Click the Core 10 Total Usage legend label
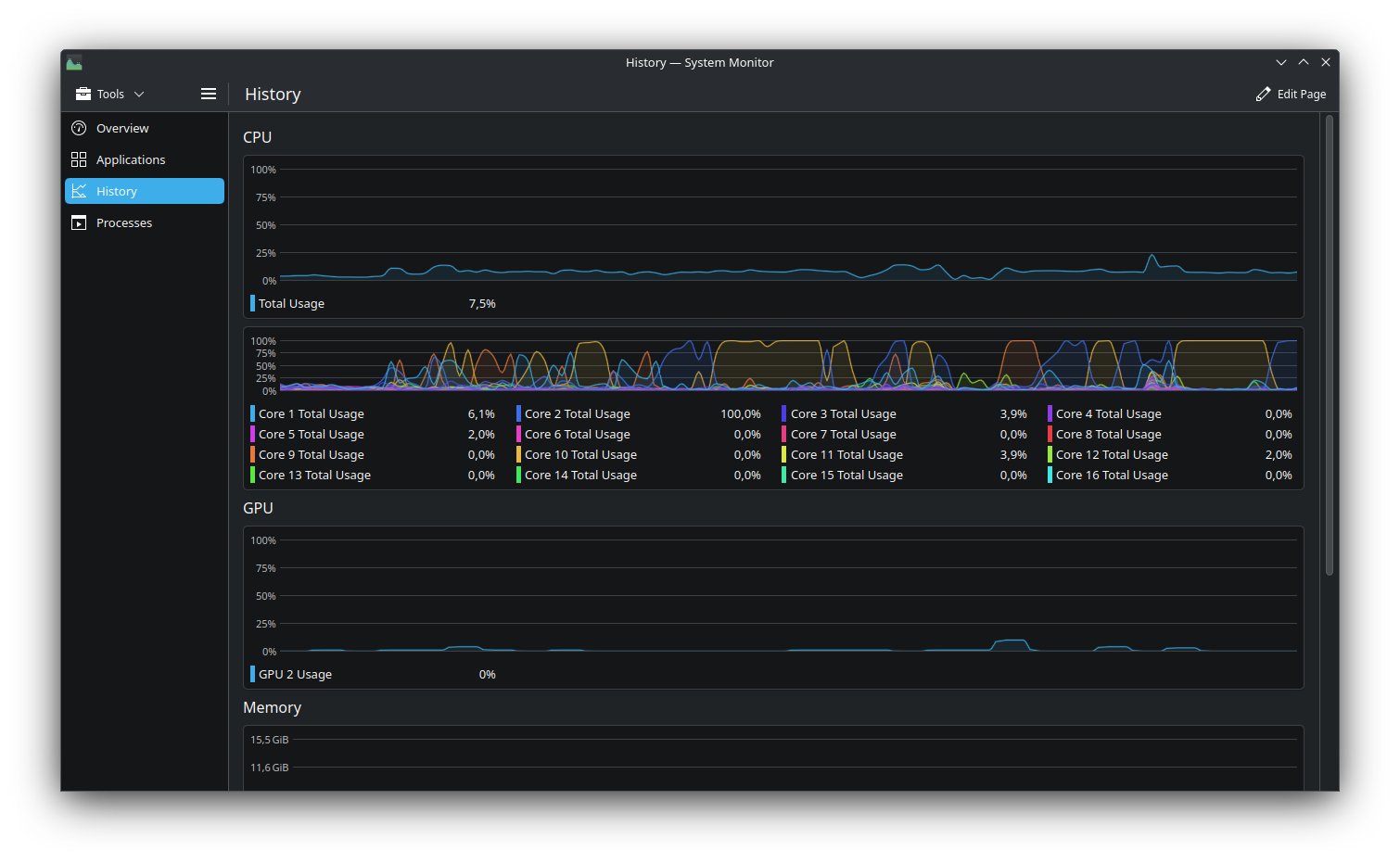Viewport: 1400px width, 863px height. click(x=581, y=454)
